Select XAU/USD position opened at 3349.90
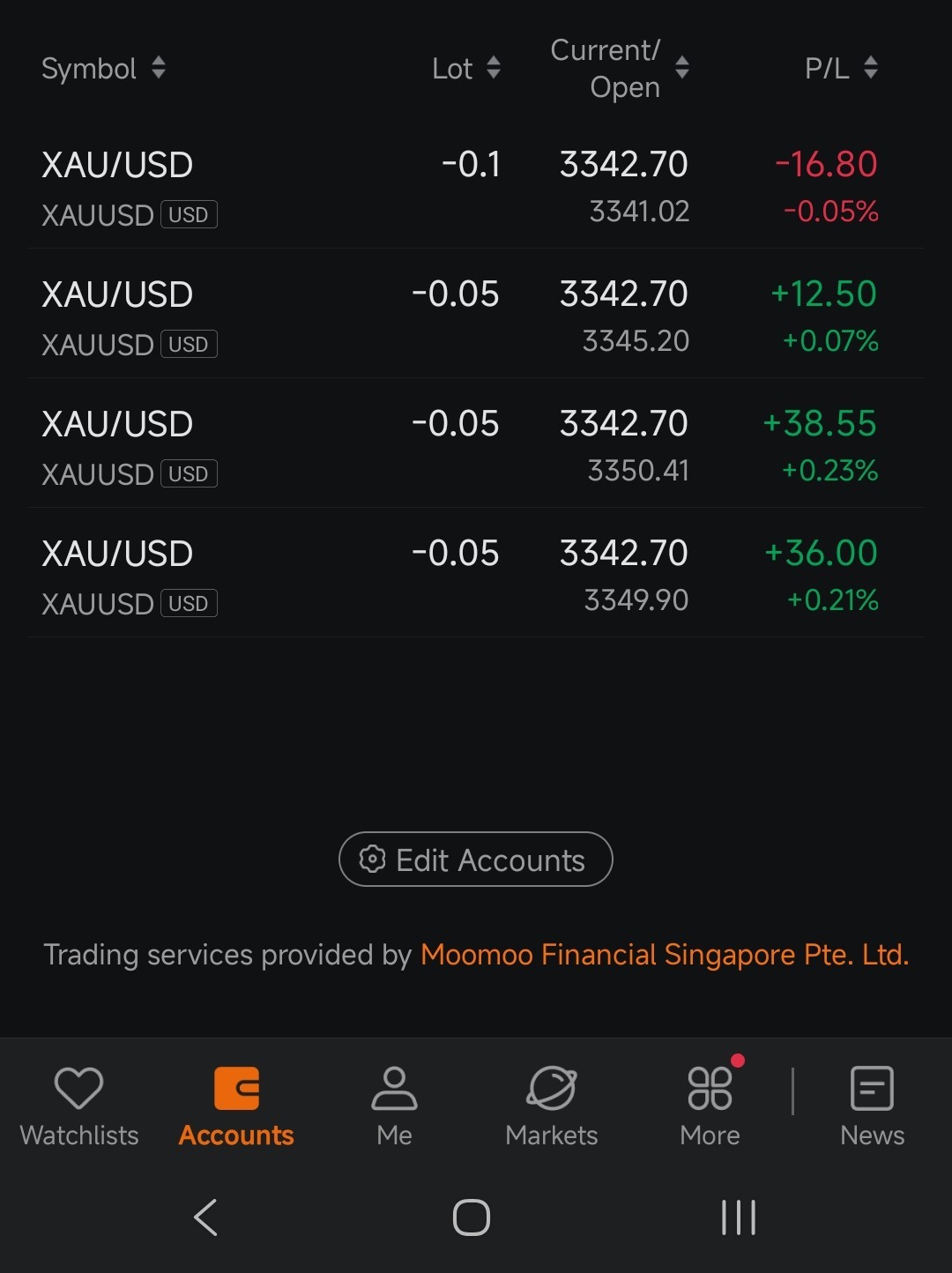Image resolution: width=952 pixels, height=1273 pixels. (x=476, y=575)
